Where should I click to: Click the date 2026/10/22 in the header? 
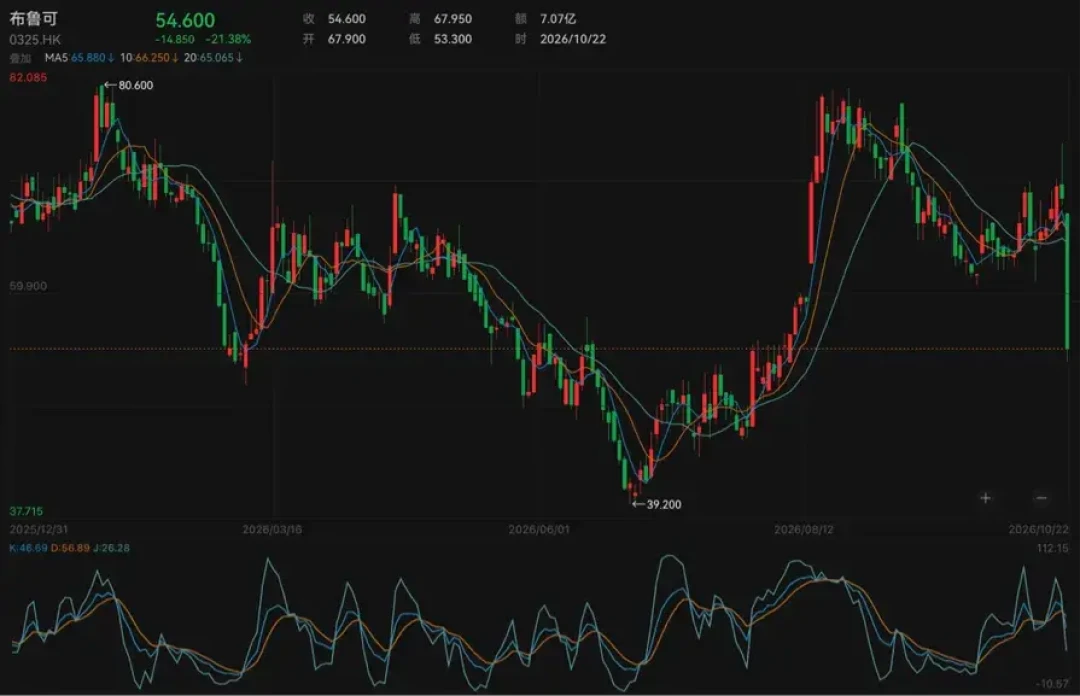tap(573, 39)
